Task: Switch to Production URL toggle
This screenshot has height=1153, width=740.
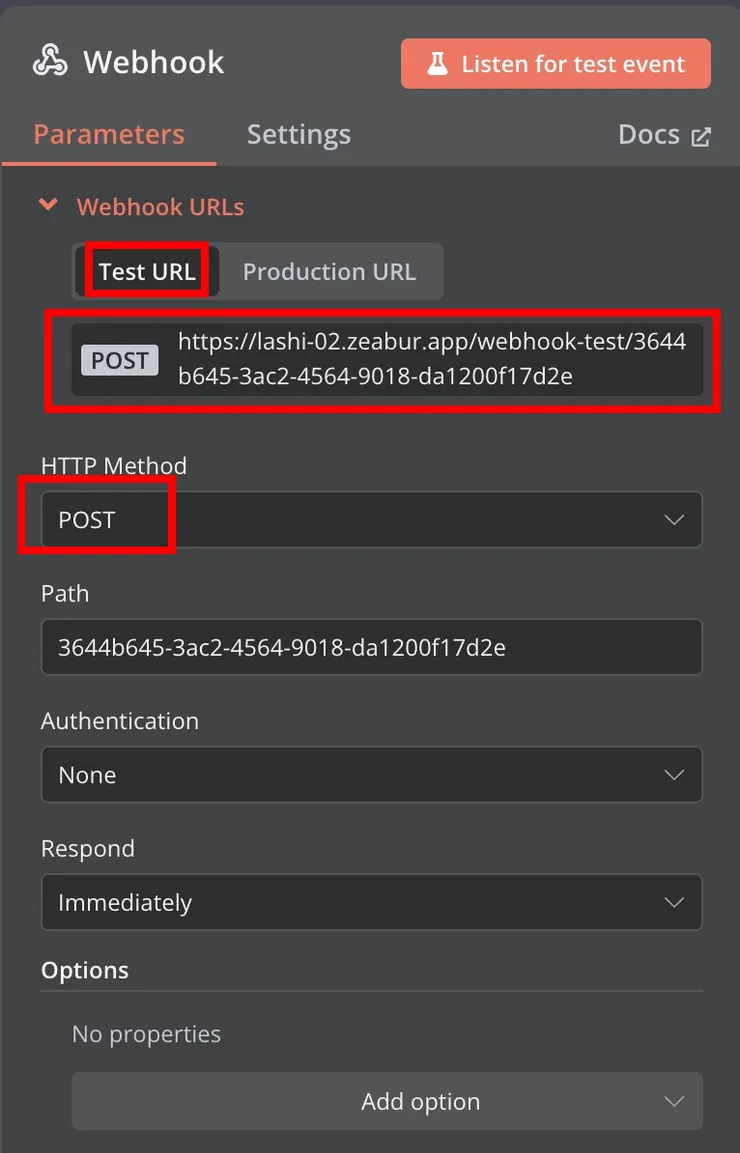Action: (x=329, y=271)
